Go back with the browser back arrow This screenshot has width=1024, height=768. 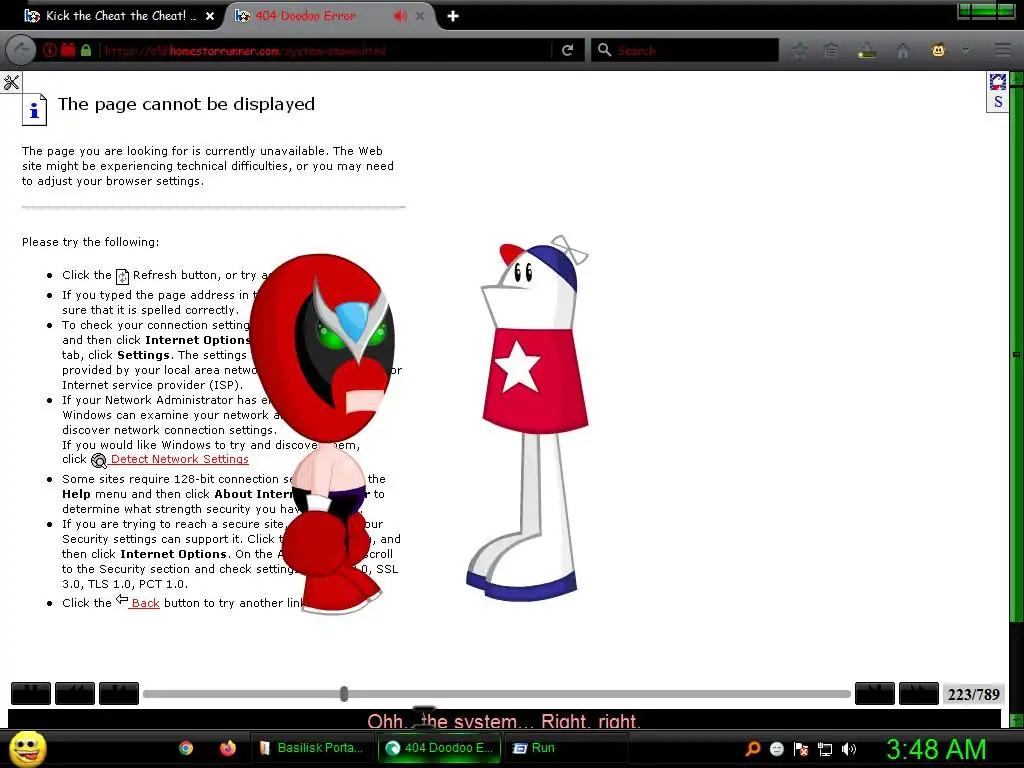pyautogui.click(x=21, y=50)
